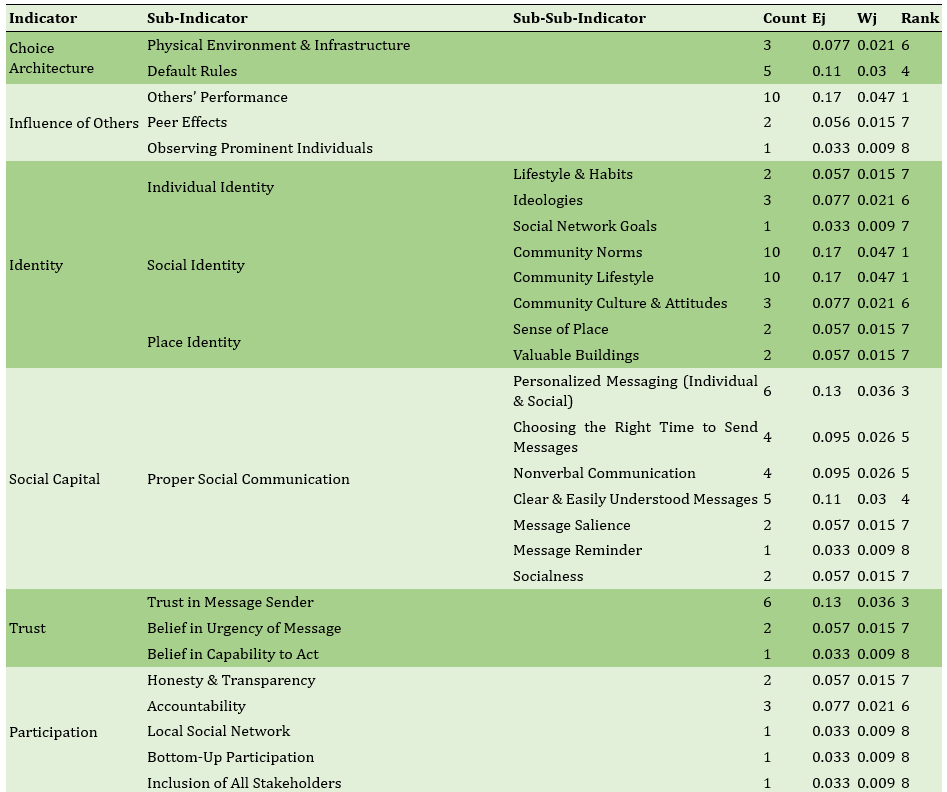Select the Sub-Sub-Indicator column header
This screenshot has width=947, height=792.
(x=579, y=18)
